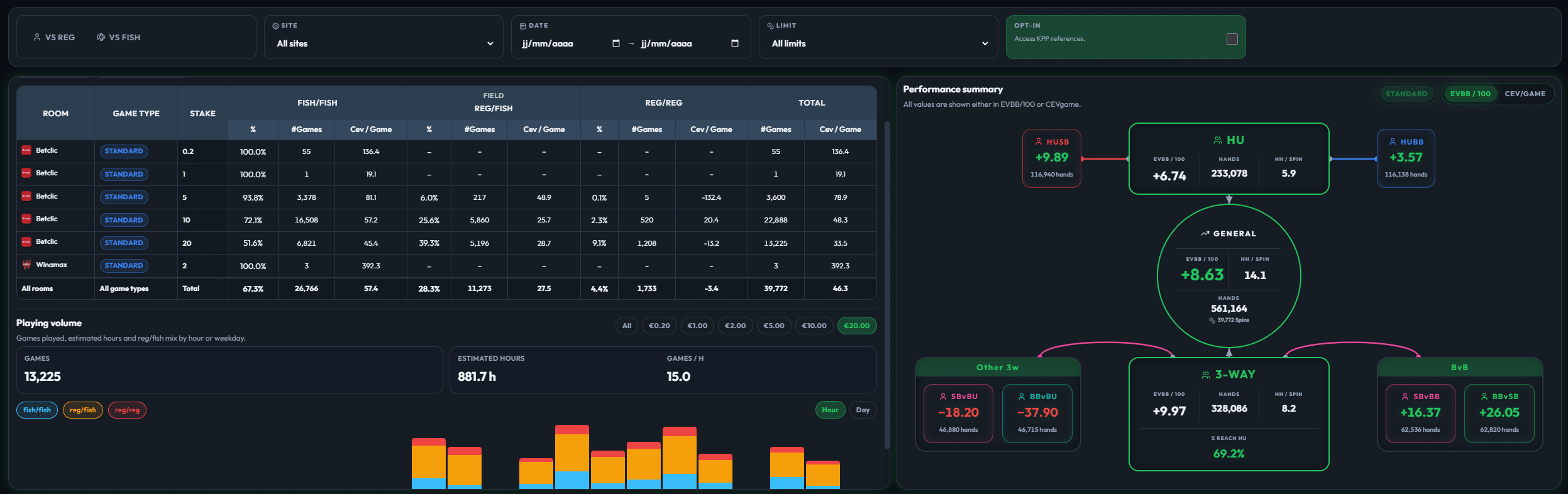Open the All limits dropdown
Viewport: 1568px width, 494px height.
(879, 43)
